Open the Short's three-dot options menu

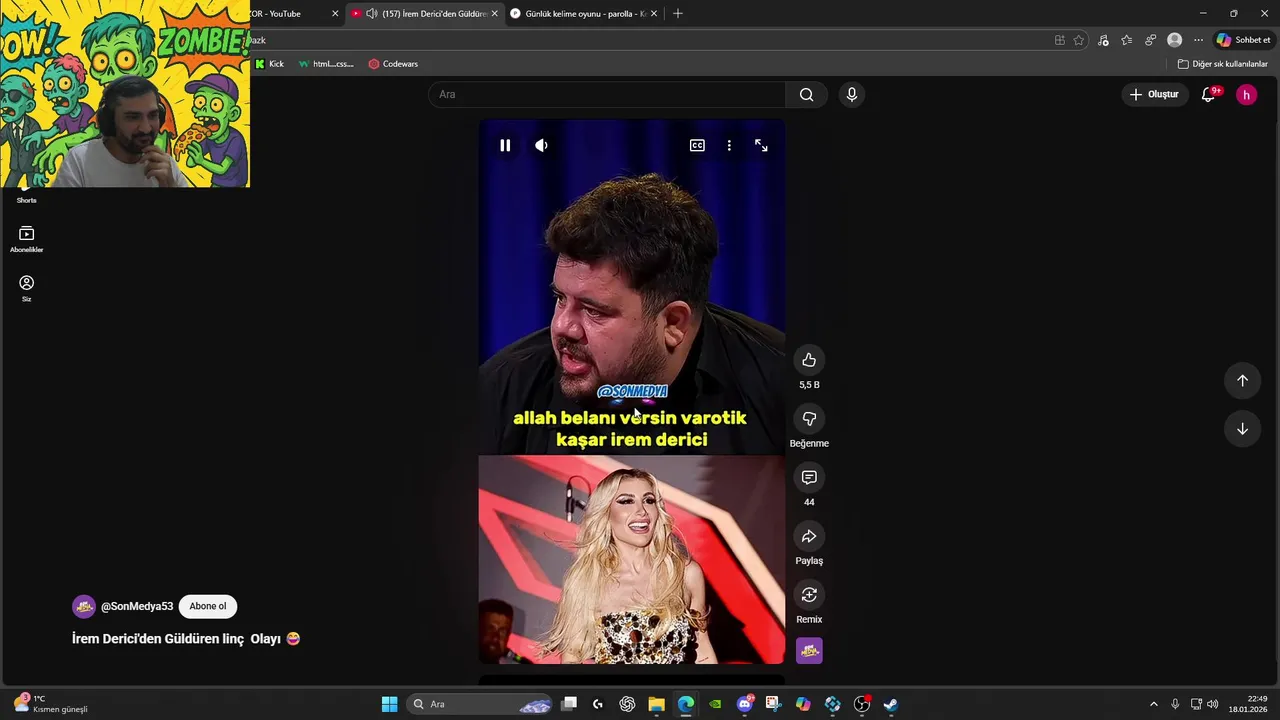click(x=729, y=146)
